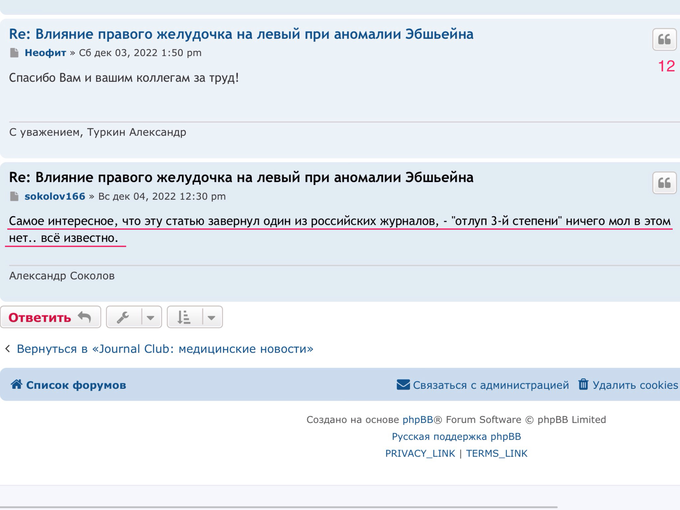Image resolution: width=680 pixels, height=510 pixels.
Task: Return to Journal Club: медицинские новости
Action: (x=165, y=349)
